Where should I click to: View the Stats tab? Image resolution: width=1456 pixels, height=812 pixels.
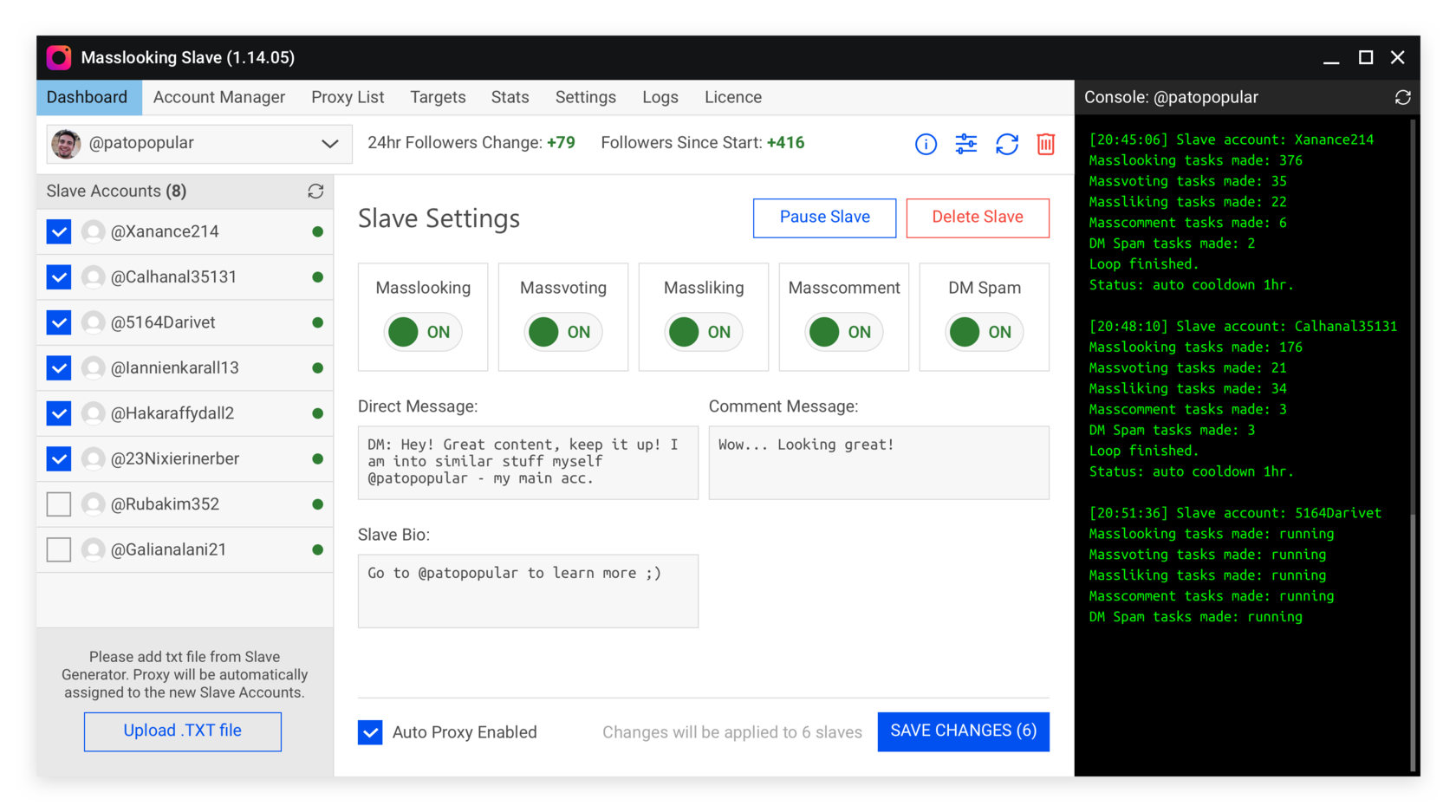(510, 98)
